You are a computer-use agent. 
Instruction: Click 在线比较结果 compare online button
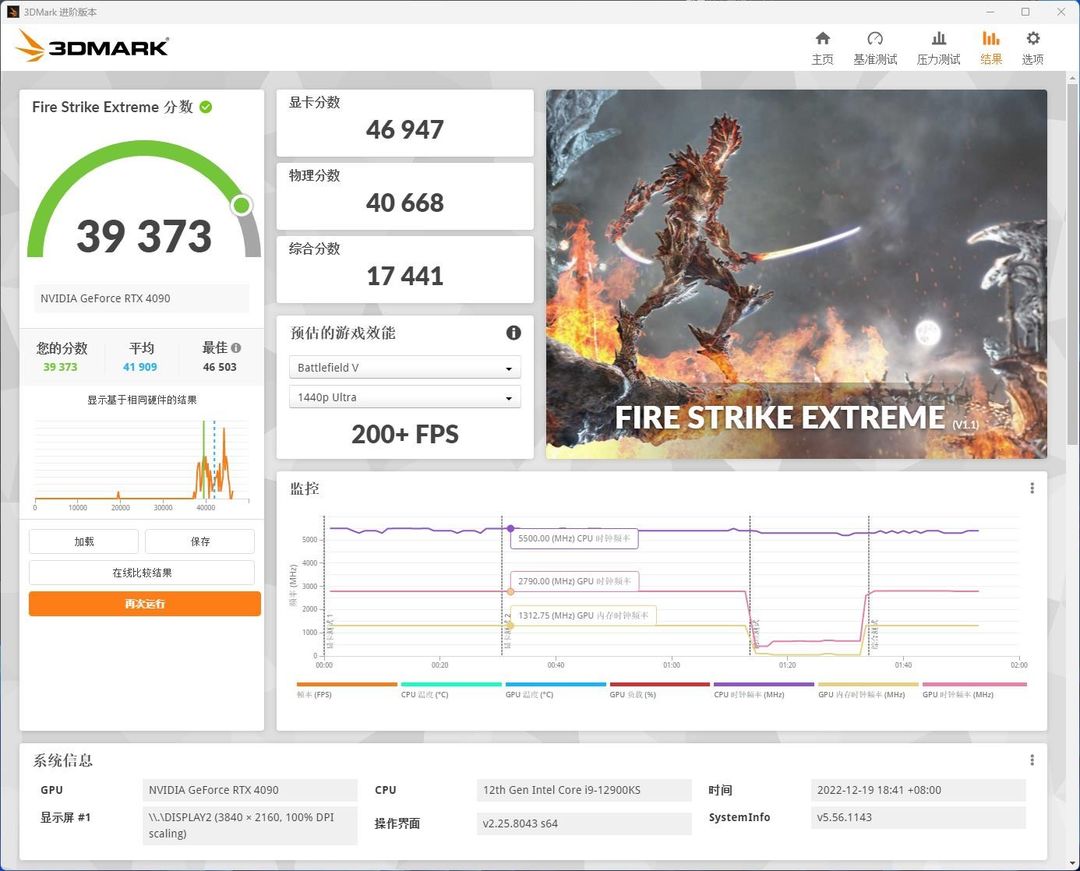[142, 572]
